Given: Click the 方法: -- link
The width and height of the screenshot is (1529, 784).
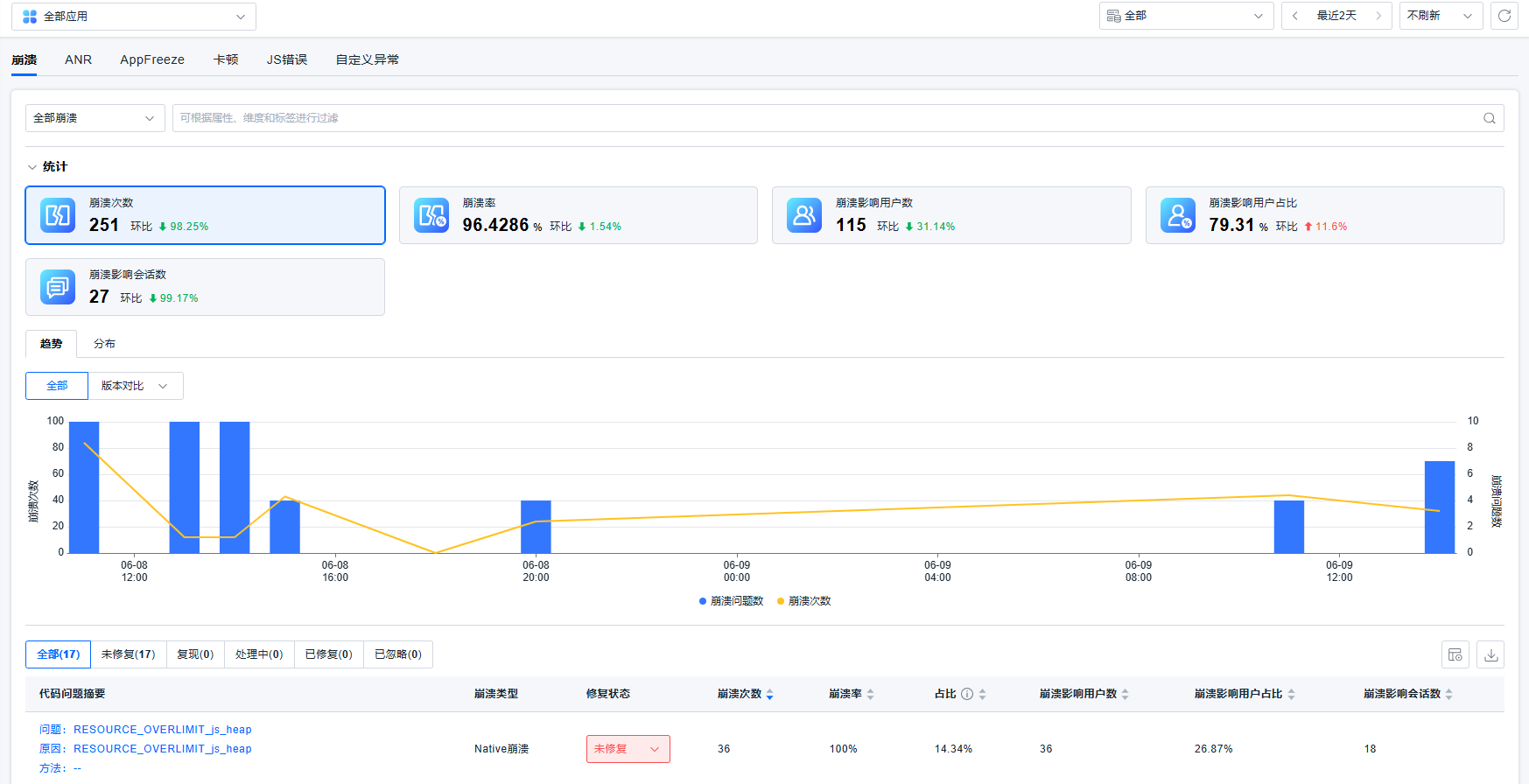Looking at the screenshot, I should (x=60, y=768).
